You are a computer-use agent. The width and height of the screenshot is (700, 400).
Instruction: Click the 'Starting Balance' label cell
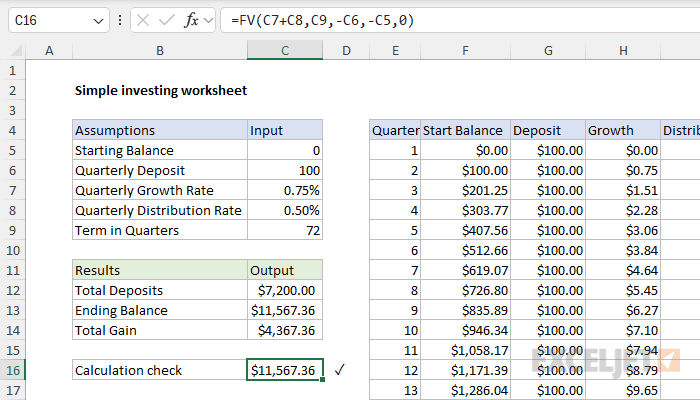pos(160,150)
